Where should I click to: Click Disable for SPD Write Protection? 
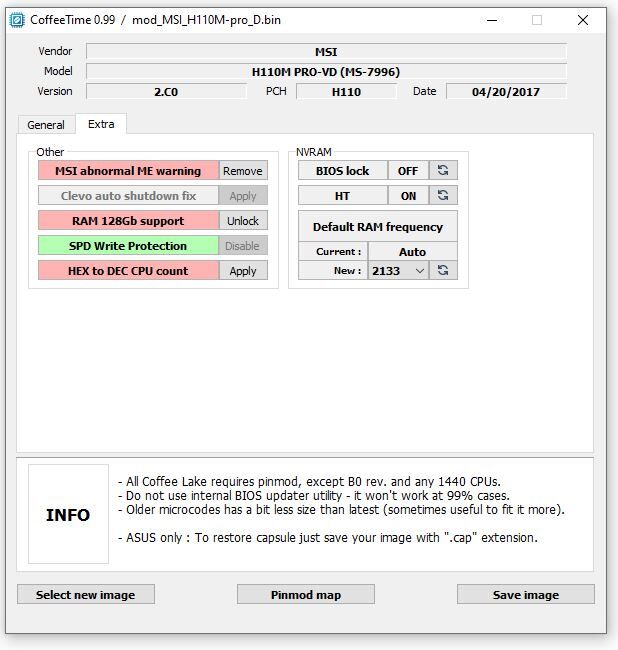point(243,245)
